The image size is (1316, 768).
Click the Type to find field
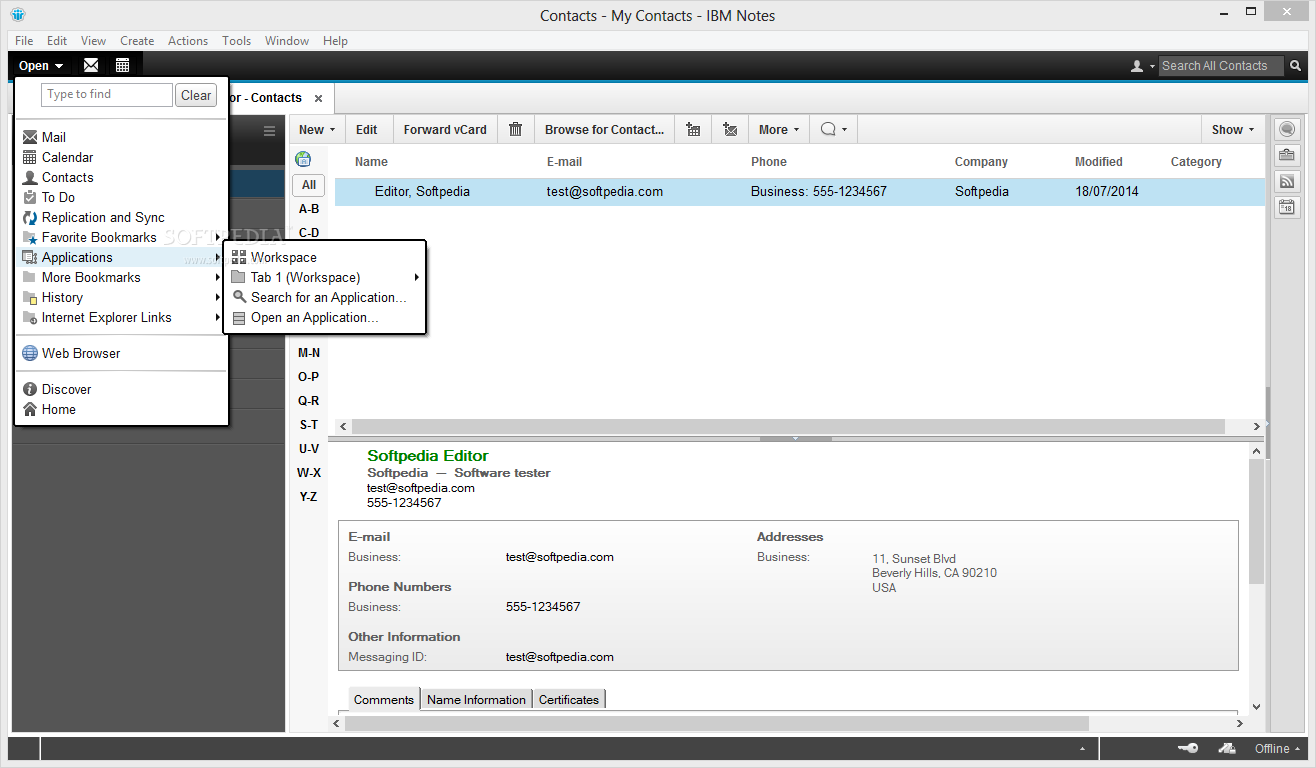click(107, 95)
